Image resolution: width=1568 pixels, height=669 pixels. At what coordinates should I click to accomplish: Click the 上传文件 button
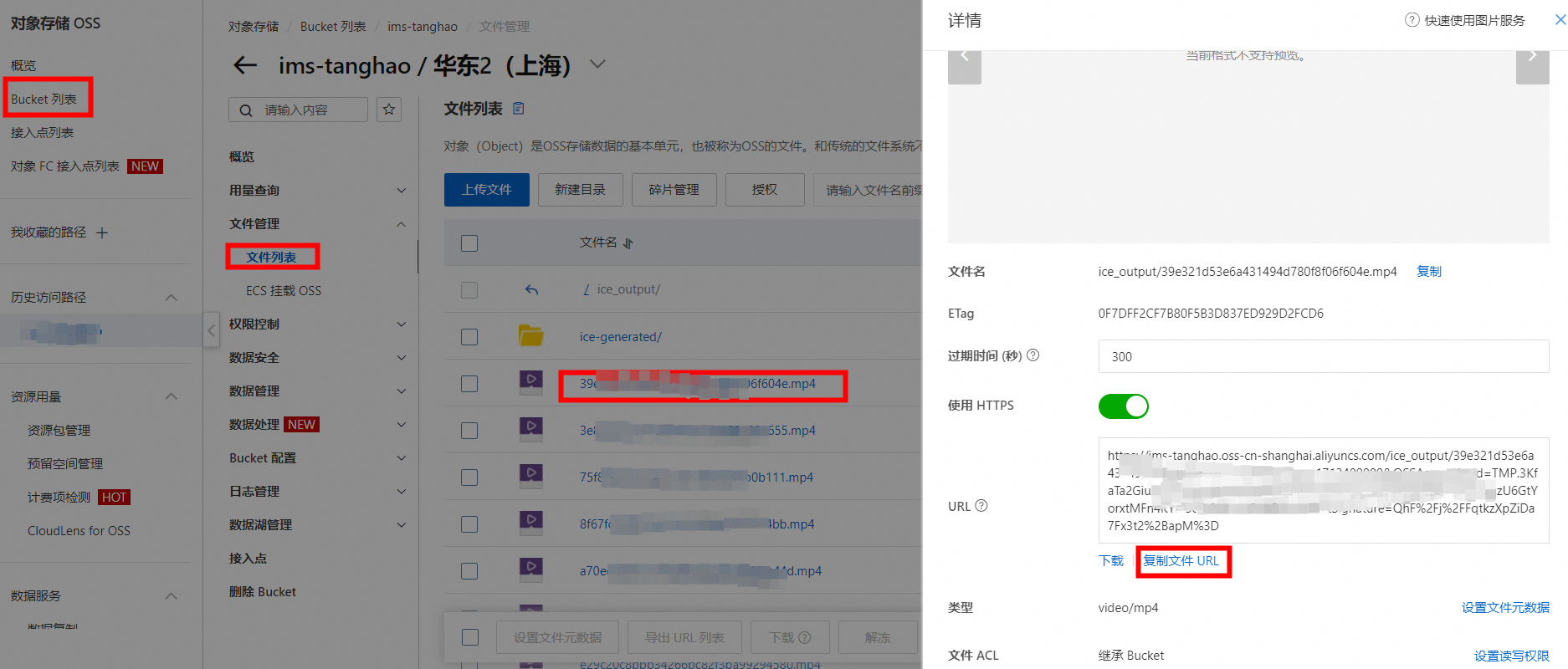point(487,190)
